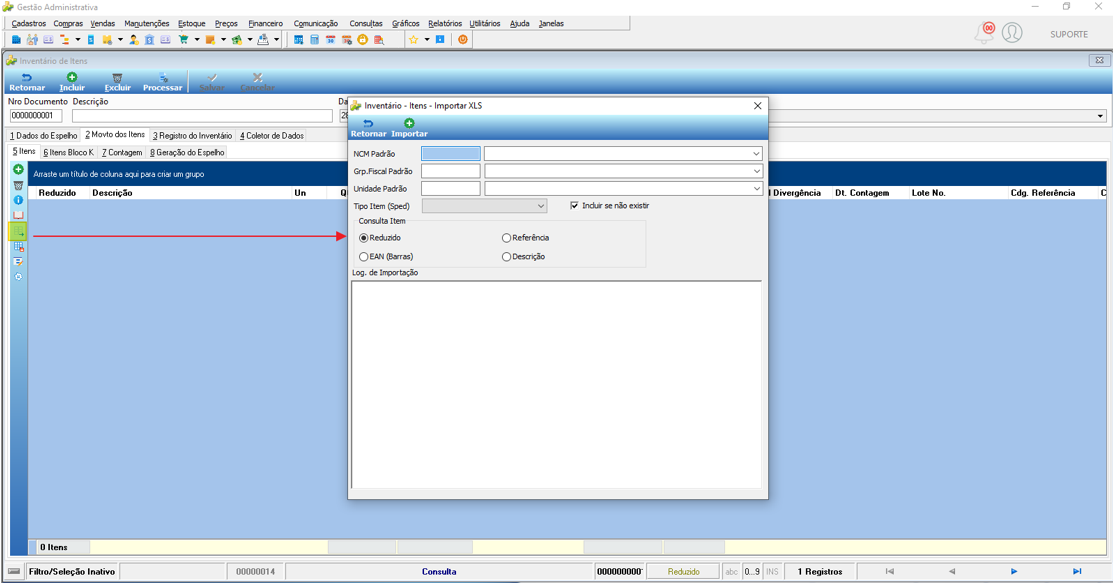The height and width of the screenshot is (583, 1113).
Task: Click the user profile avatar icon
Action: click(x=1012, y=33)
